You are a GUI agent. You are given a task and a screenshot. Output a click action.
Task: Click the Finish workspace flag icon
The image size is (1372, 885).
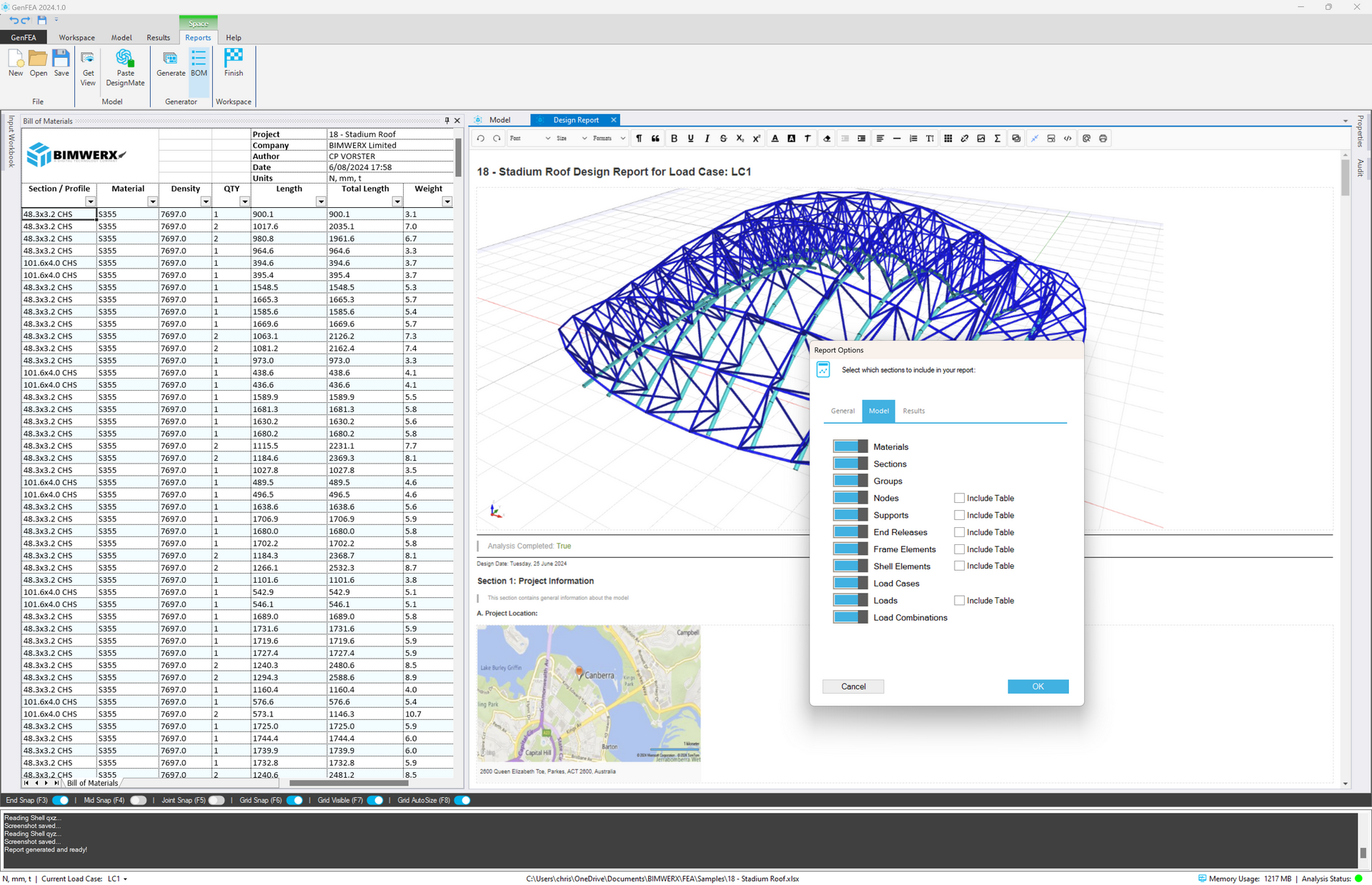coord(233,63)
